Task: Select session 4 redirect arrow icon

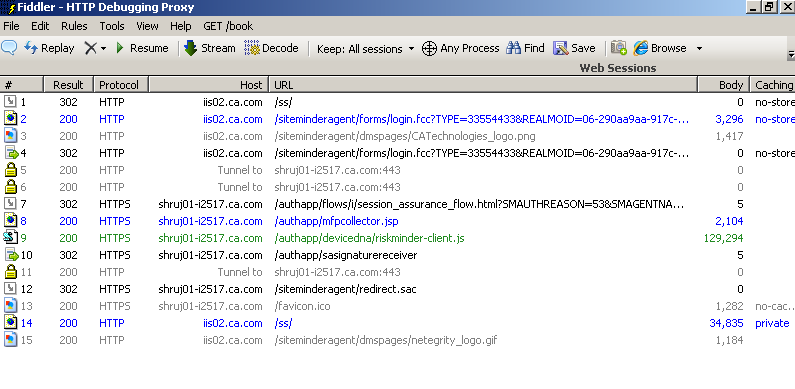Action: pyautogui.click(x=11, y=153)
